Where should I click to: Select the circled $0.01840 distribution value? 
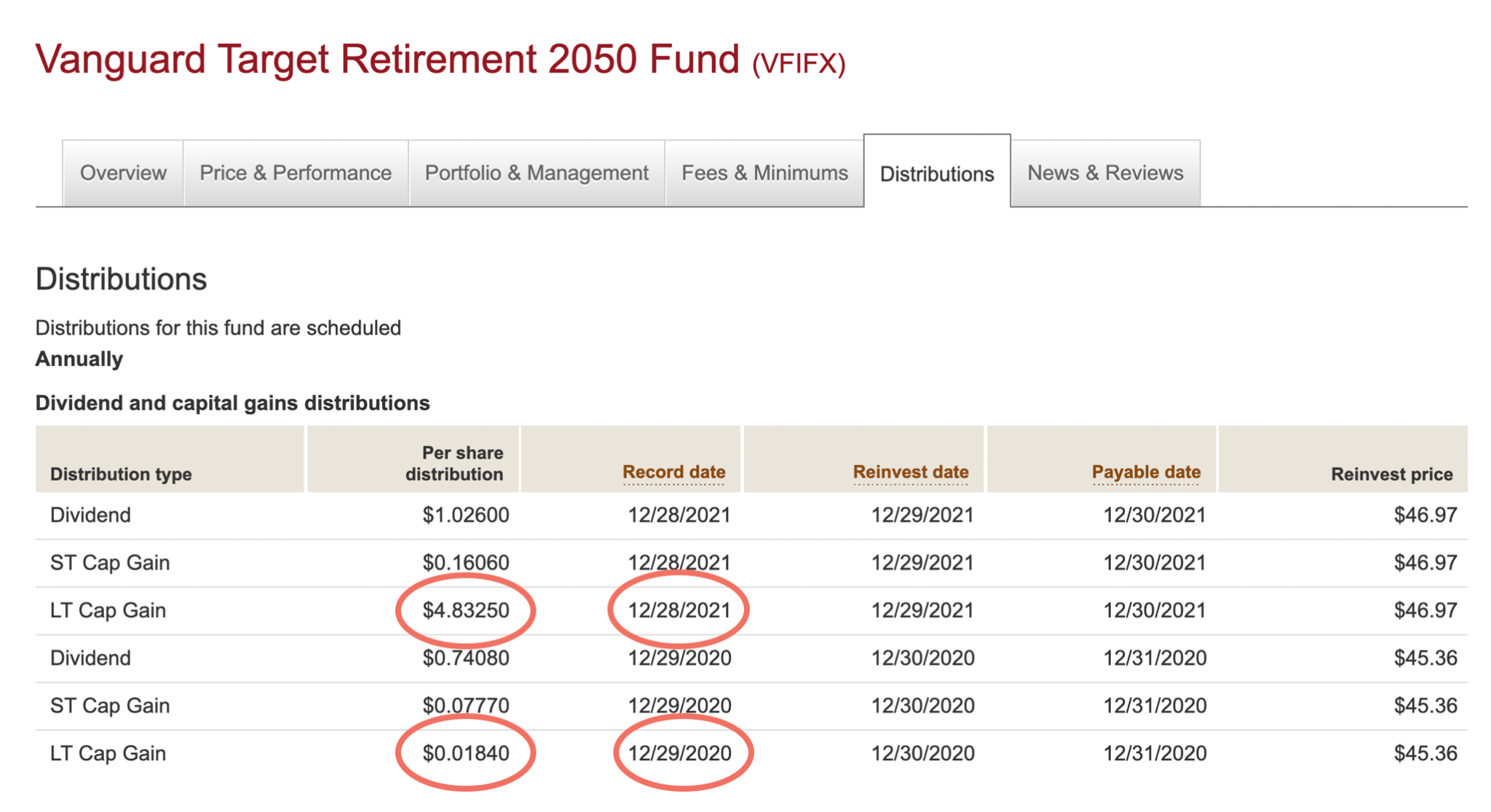click(x=466, y=753)
